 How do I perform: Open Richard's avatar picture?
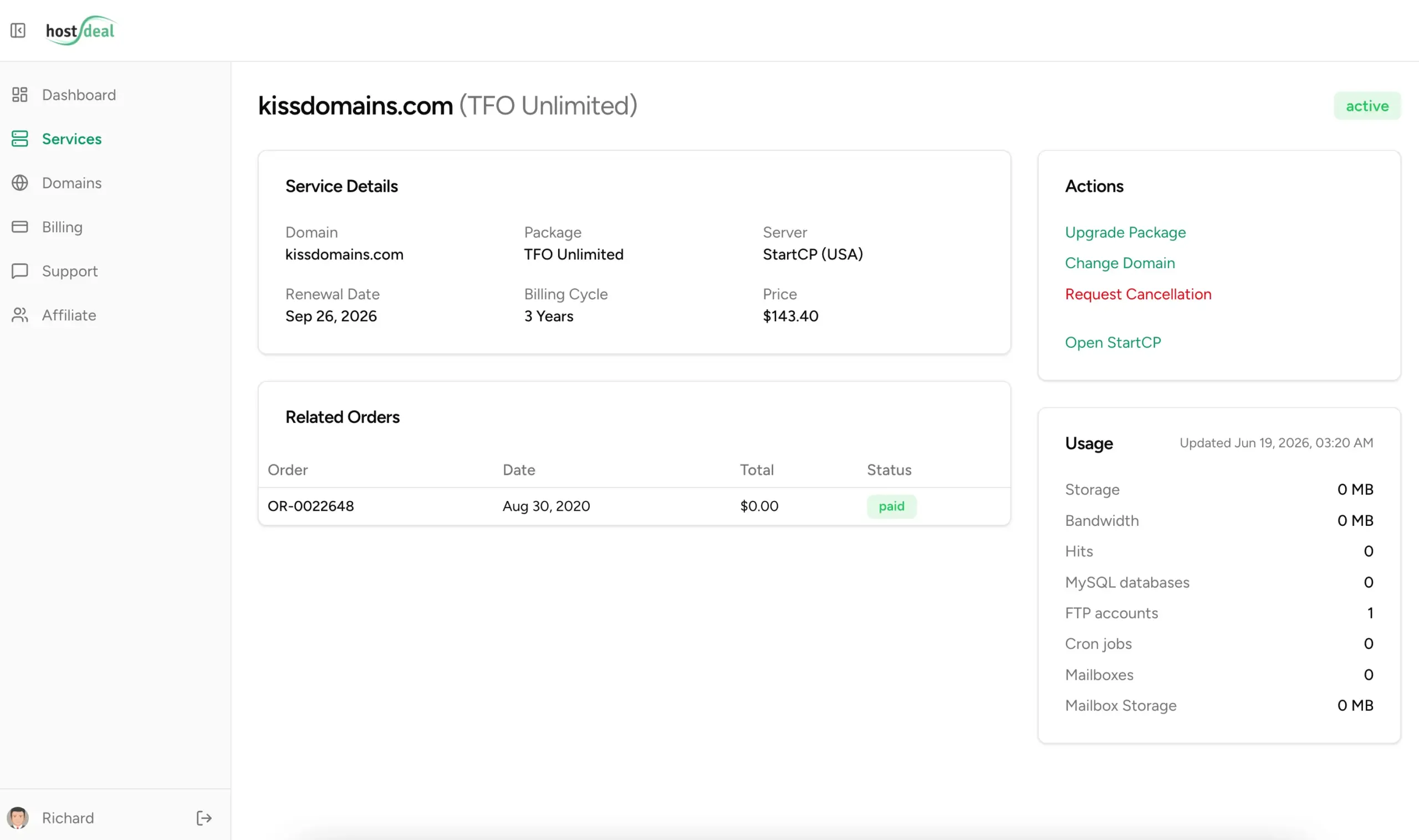pyautogui.click(x=18, y=818)
